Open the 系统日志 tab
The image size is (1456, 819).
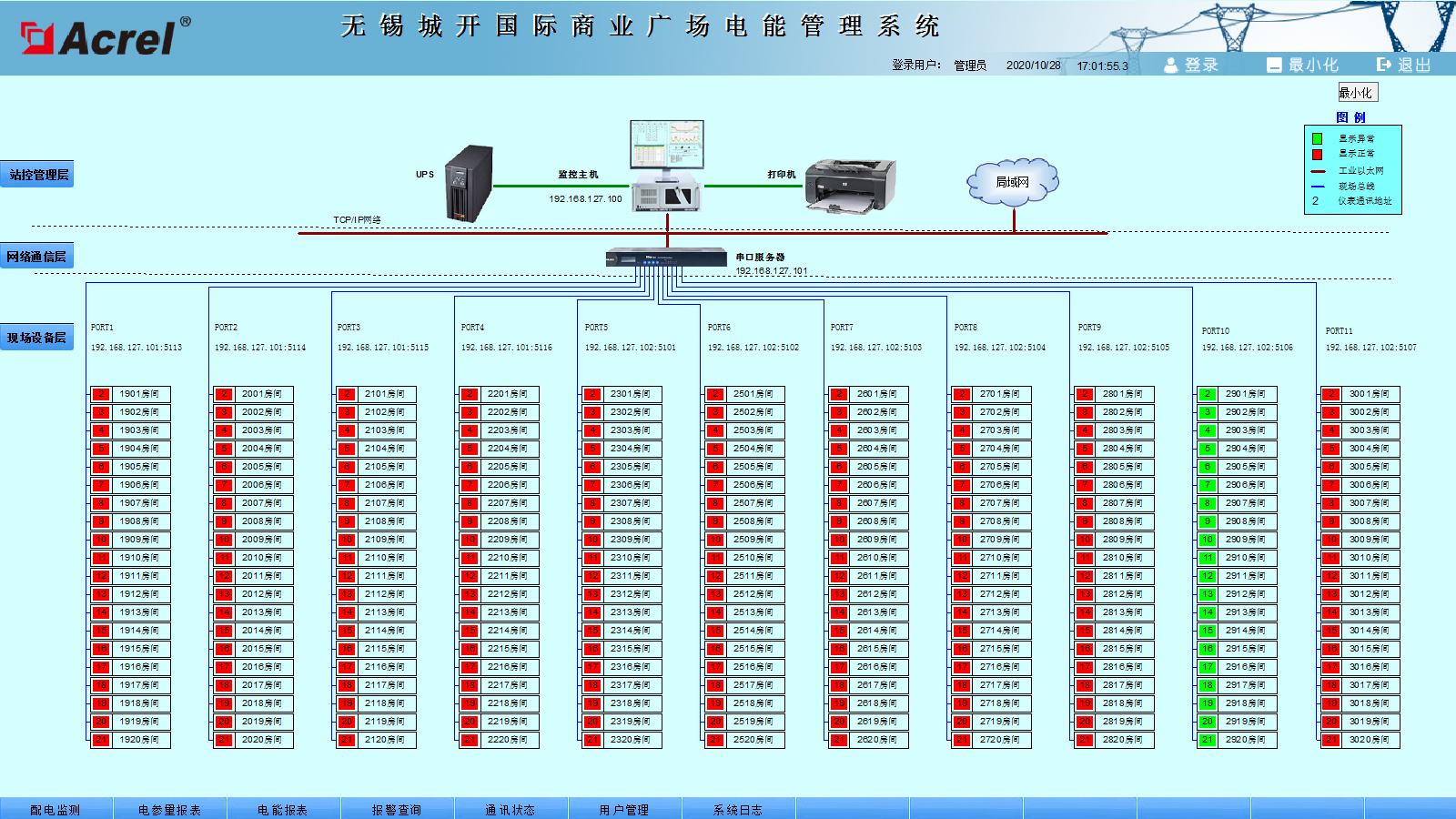(737, 809)
